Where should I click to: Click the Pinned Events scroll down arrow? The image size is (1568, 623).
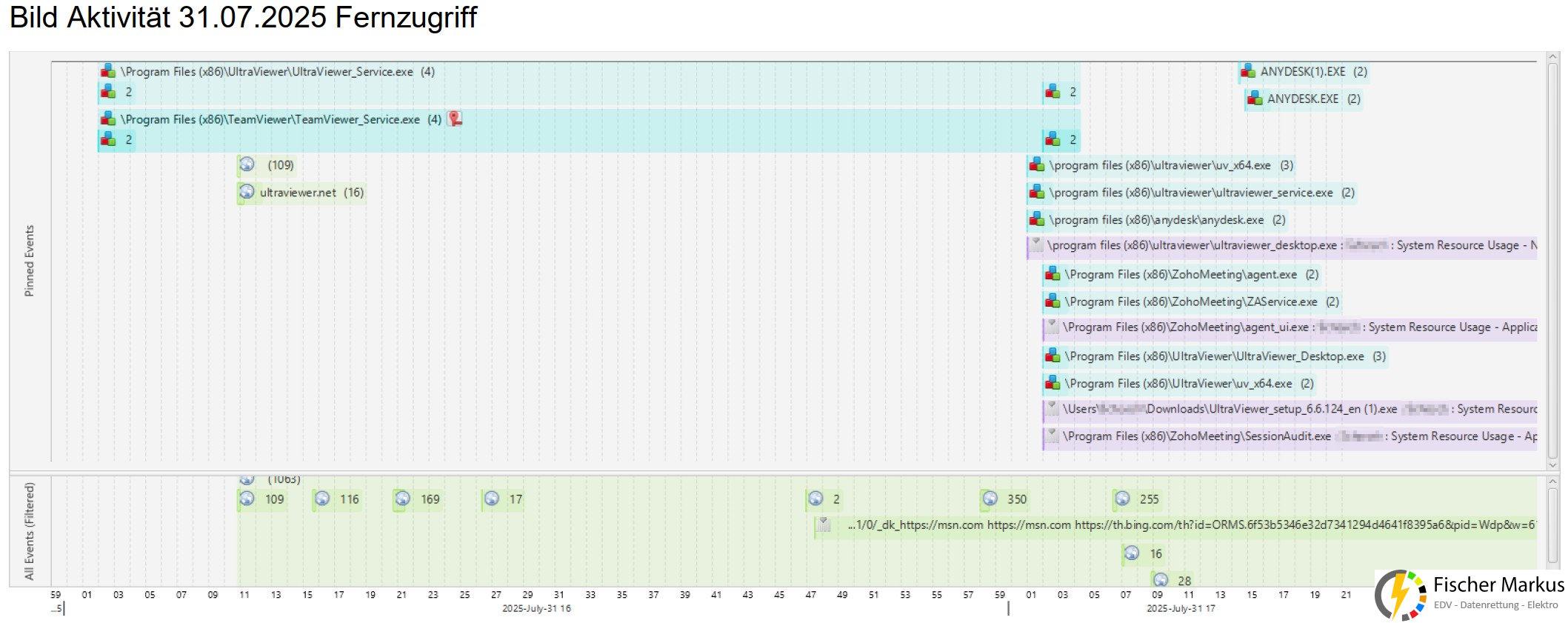point(1552,464)
